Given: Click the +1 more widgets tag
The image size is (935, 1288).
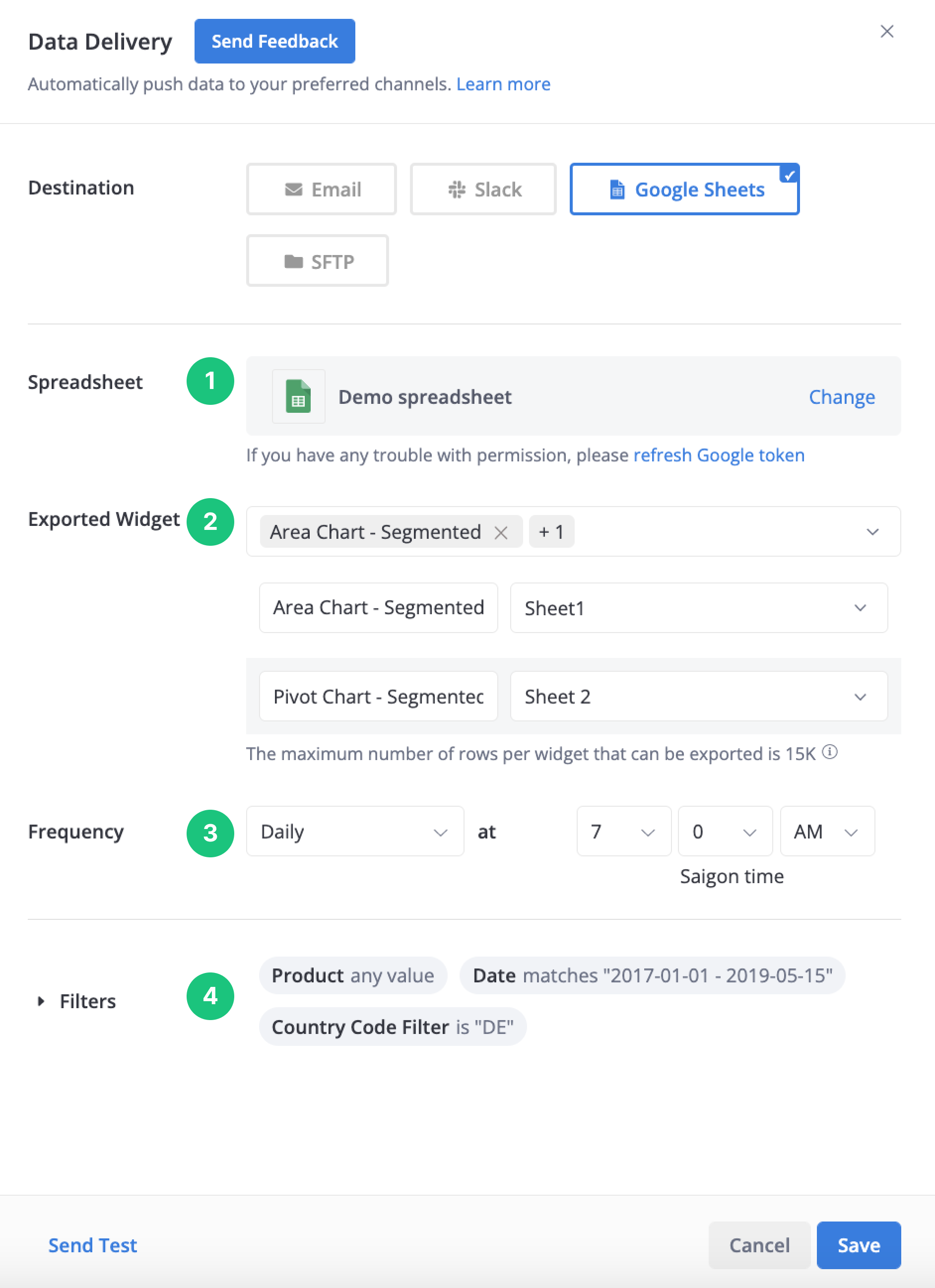Looking at the screenshot, I should pyautogui.click(x=551, y=532).
